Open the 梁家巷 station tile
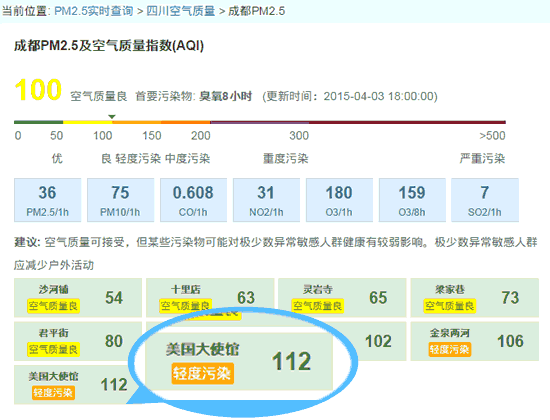Viewport: 550px width, 420px height. 474,298
